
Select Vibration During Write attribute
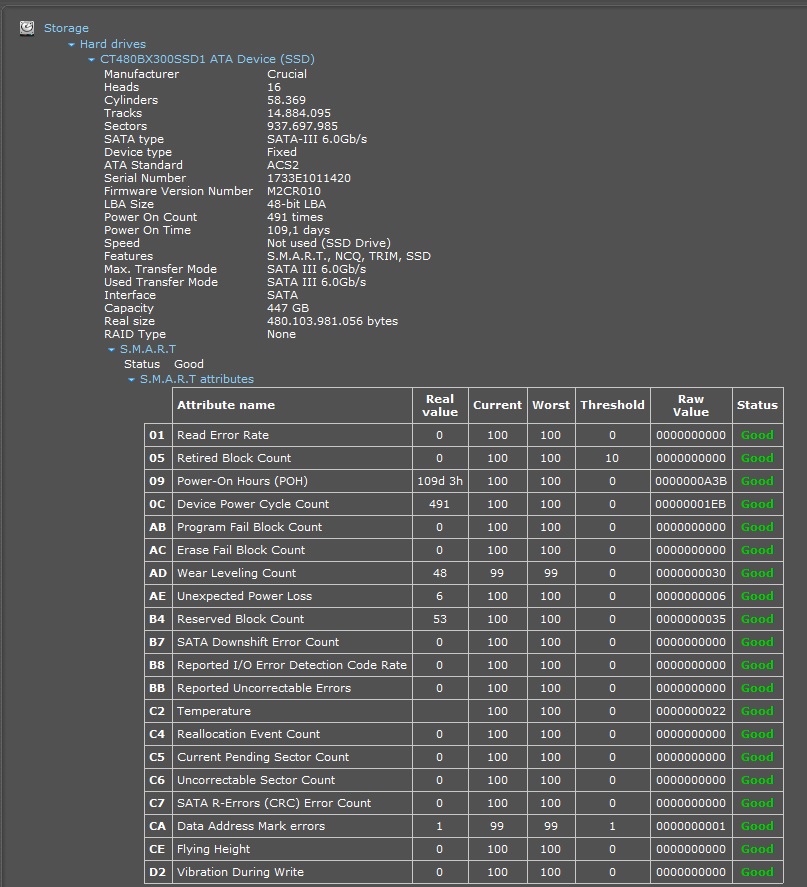[x=240, y=872]
